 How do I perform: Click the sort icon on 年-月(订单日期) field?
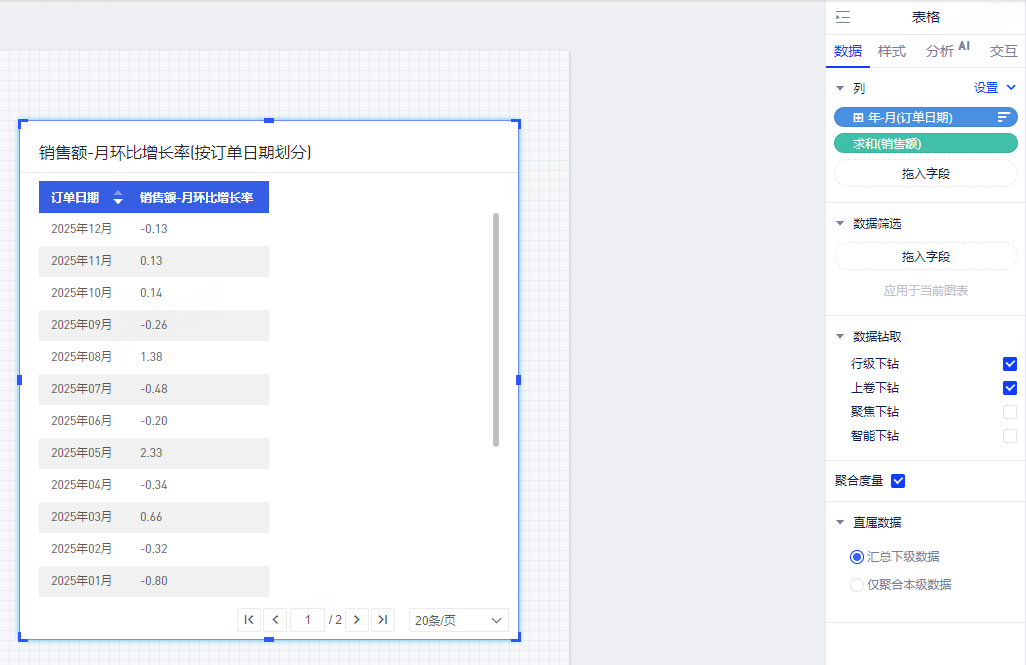click(x=1003, y=117)
